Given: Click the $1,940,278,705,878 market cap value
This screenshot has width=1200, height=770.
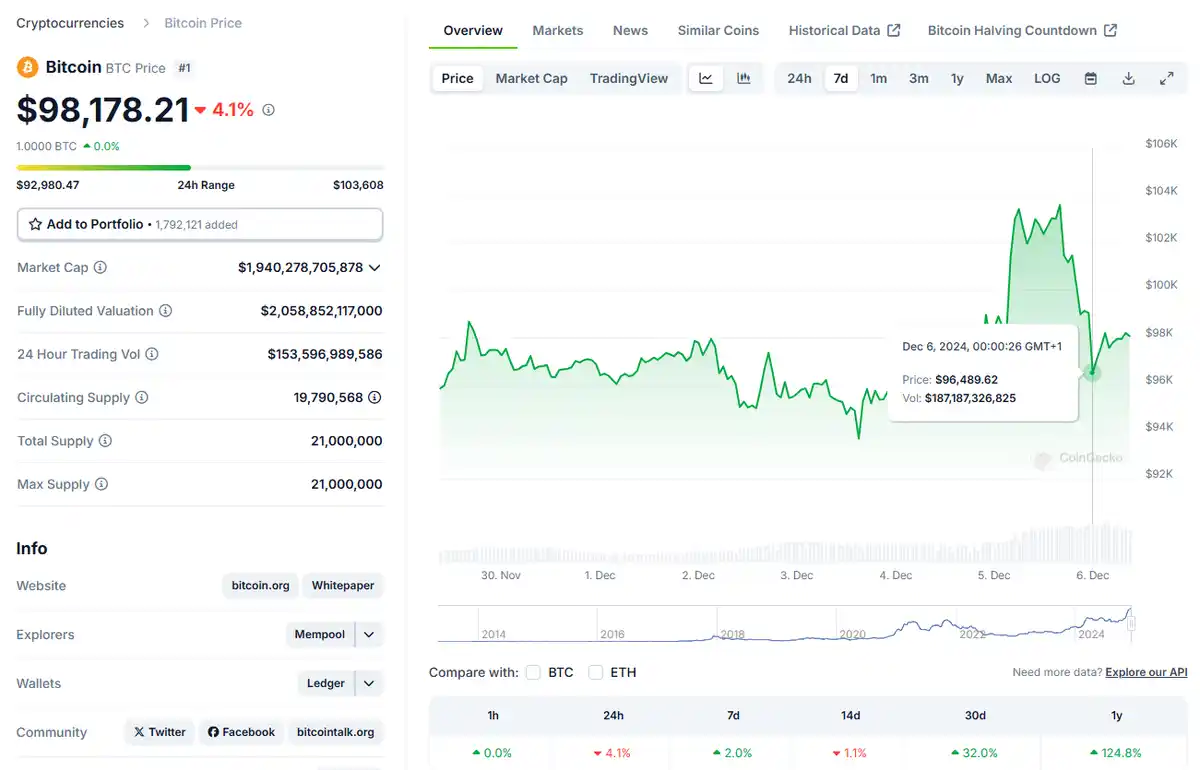Looking at the screenshot, I should pos(300,267).
